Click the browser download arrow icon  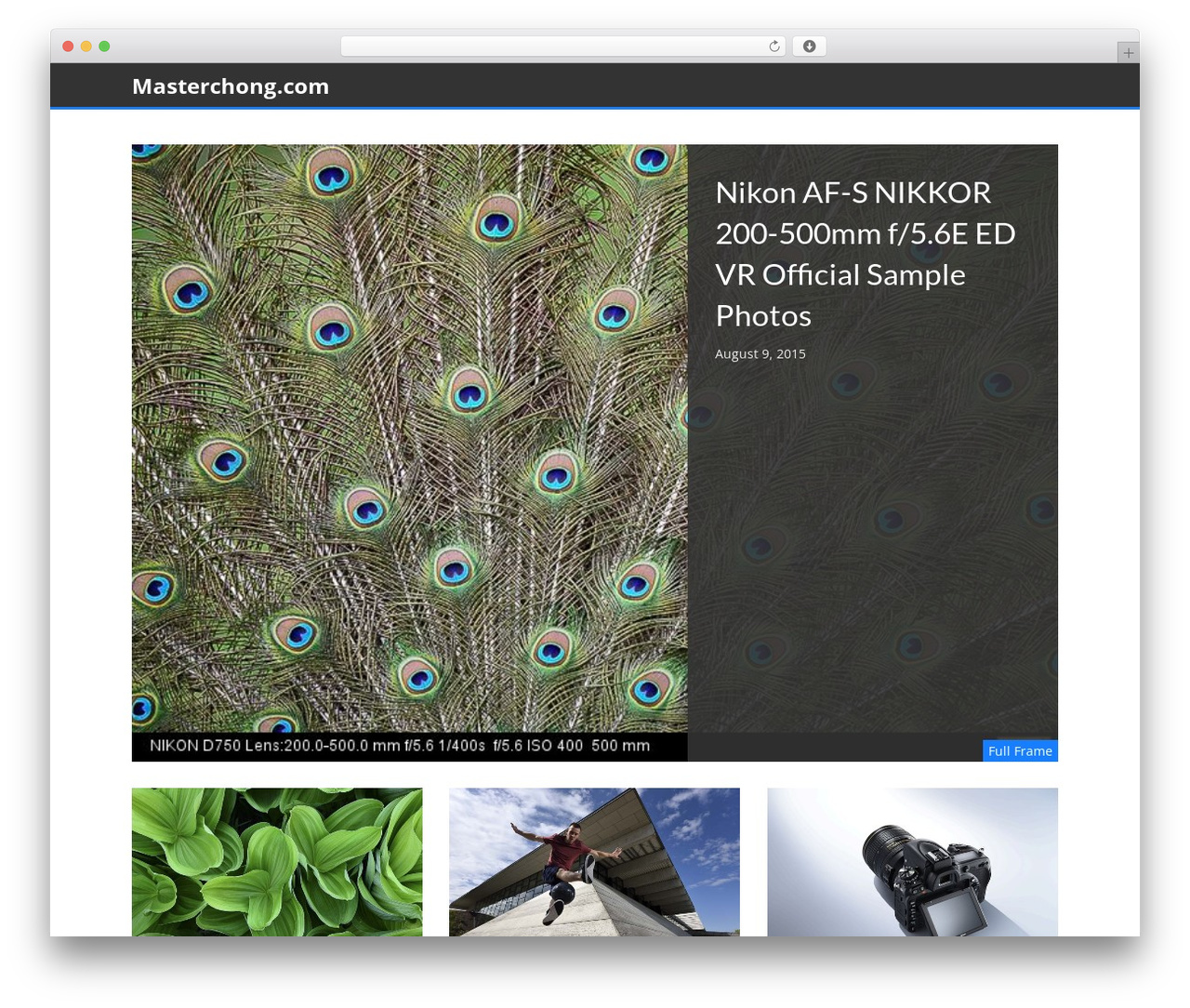(809, 46)
